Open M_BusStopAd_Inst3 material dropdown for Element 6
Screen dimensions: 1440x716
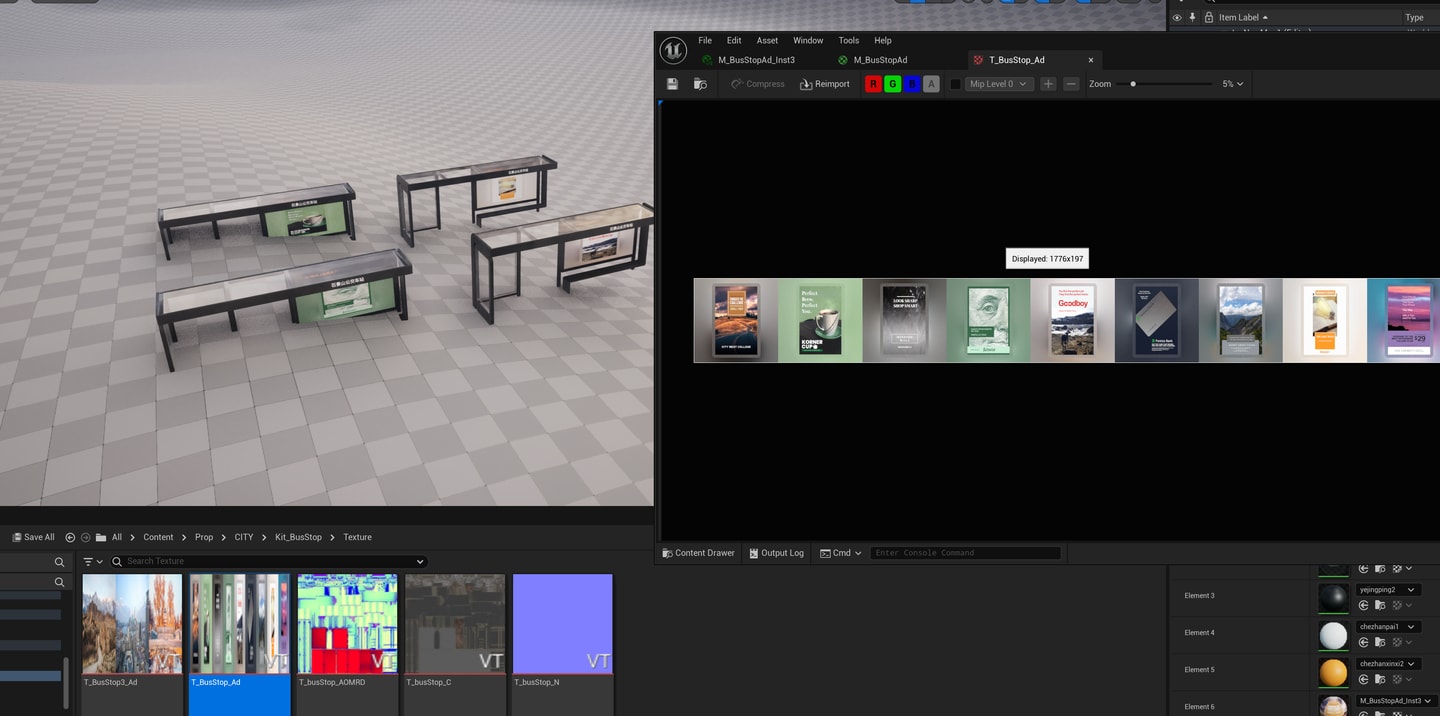(x=1396, y=701)
